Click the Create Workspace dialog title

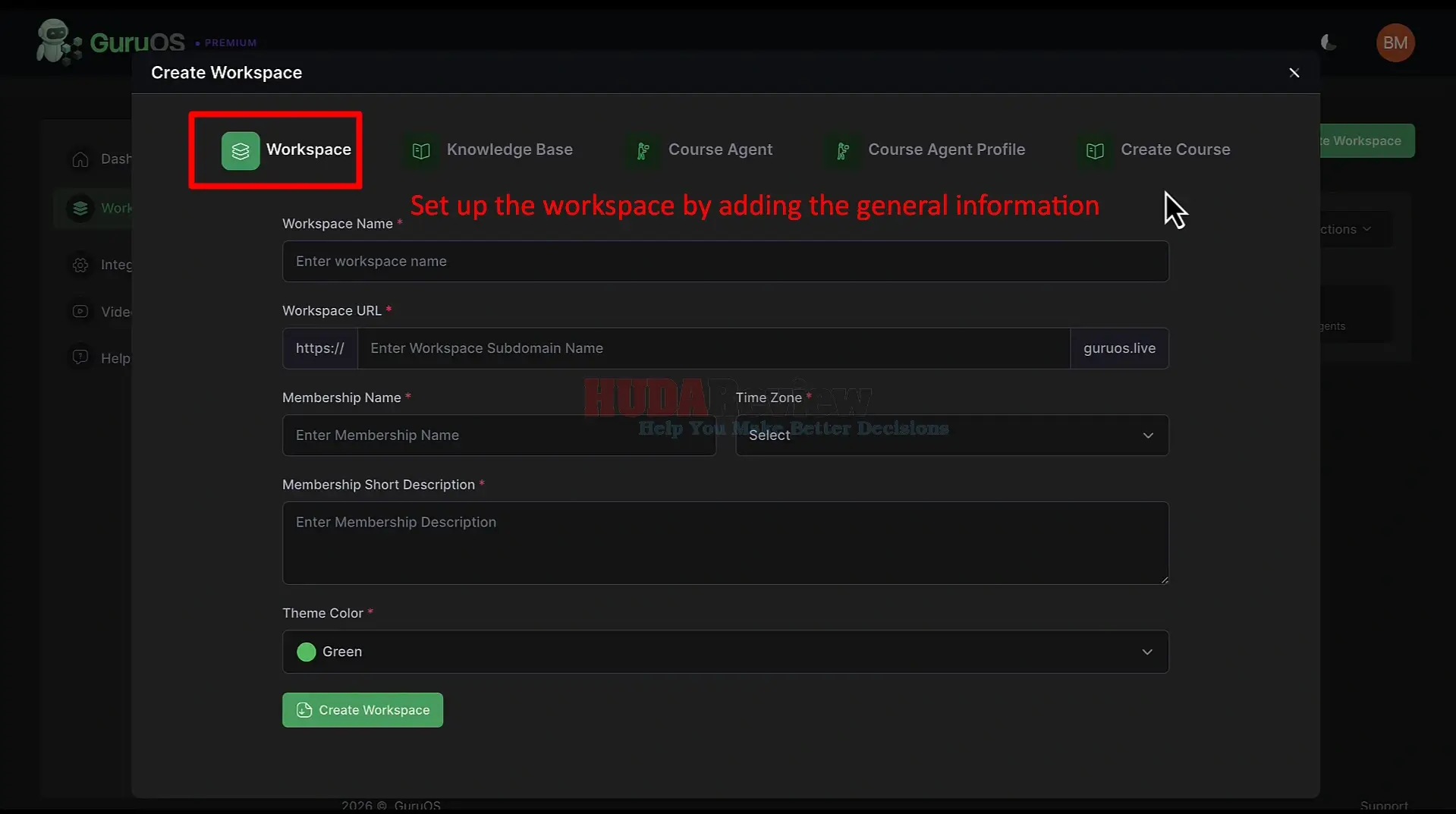(x=226, y=73)
